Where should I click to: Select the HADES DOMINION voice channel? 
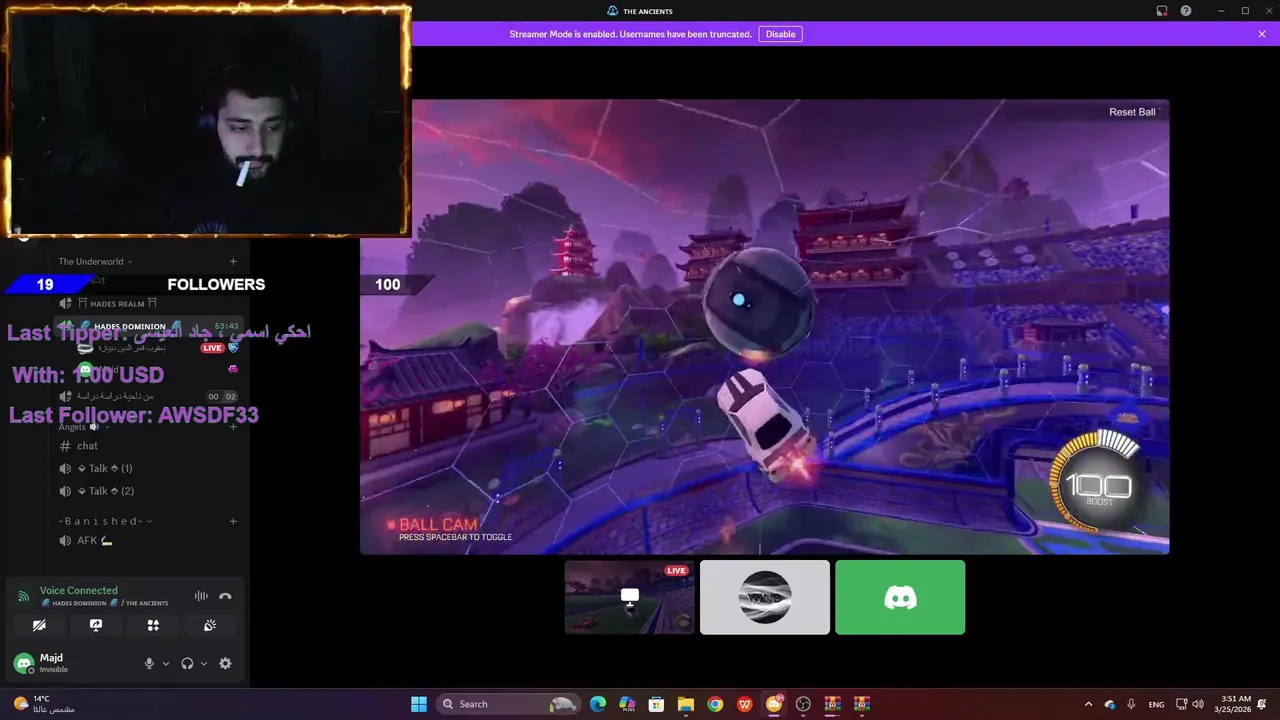click(147, 326)
